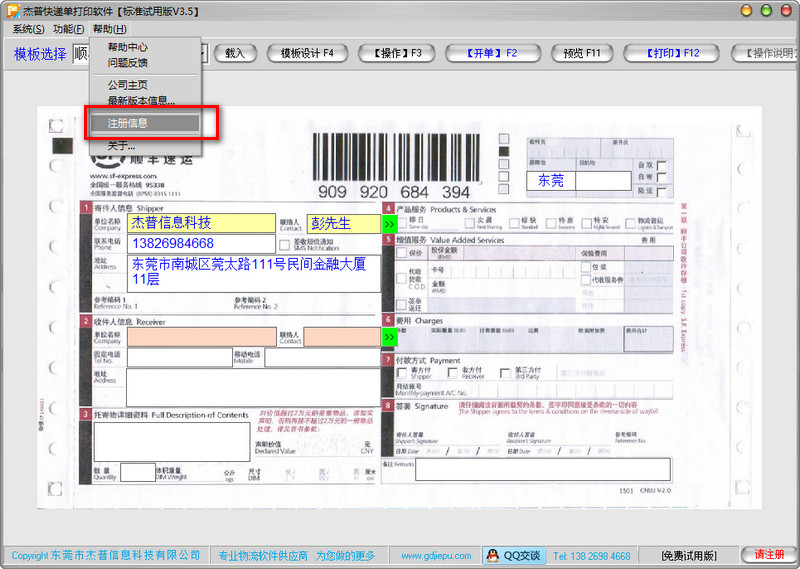Click the receiver address field
This screenshot has width=800, height=569.
(x=254, y=387)
